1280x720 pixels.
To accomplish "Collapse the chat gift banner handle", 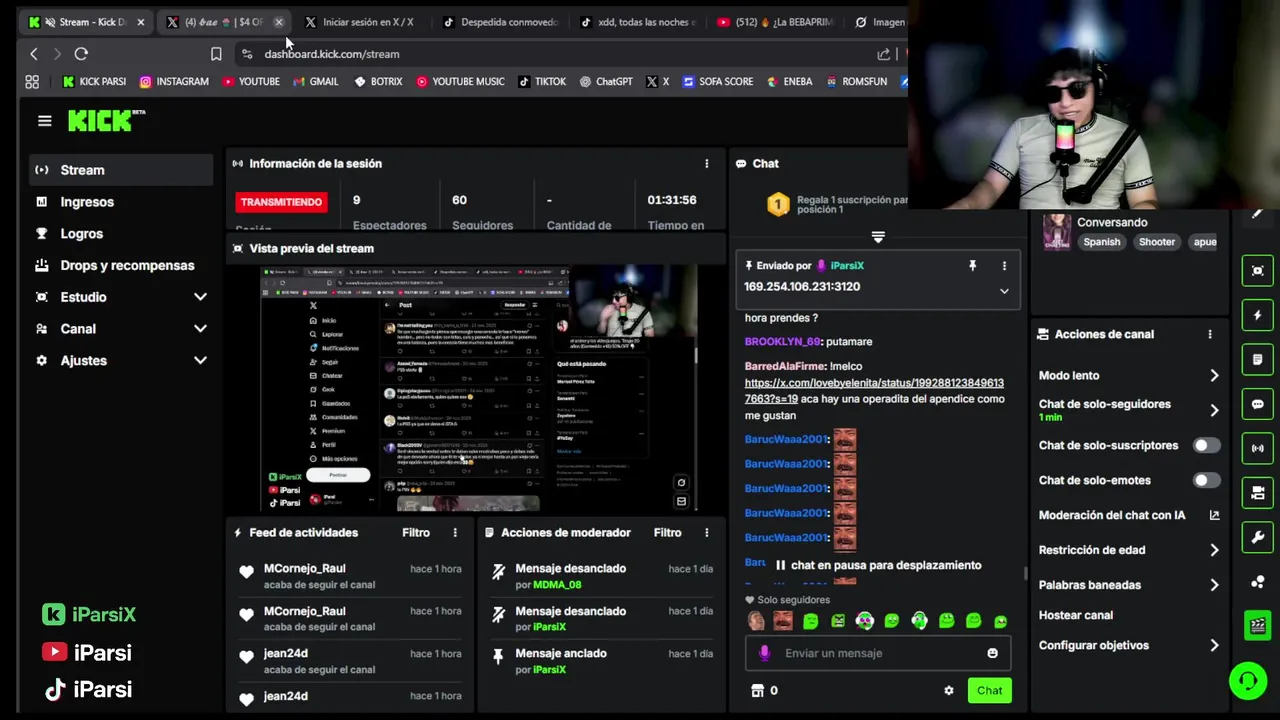I will (878, 237).
